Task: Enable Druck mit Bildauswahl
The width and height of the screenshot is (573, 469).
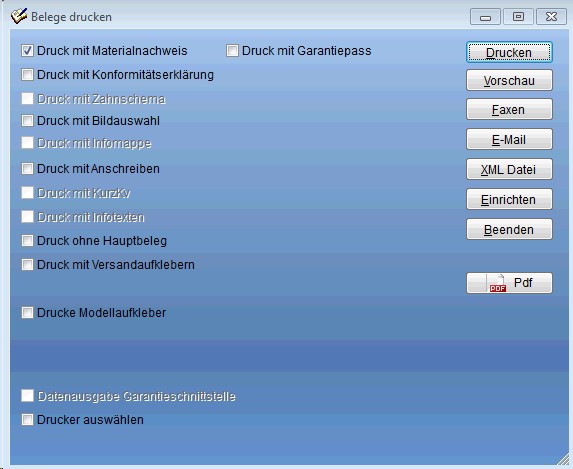Action: pyautogui.click(x=27, y=121)
